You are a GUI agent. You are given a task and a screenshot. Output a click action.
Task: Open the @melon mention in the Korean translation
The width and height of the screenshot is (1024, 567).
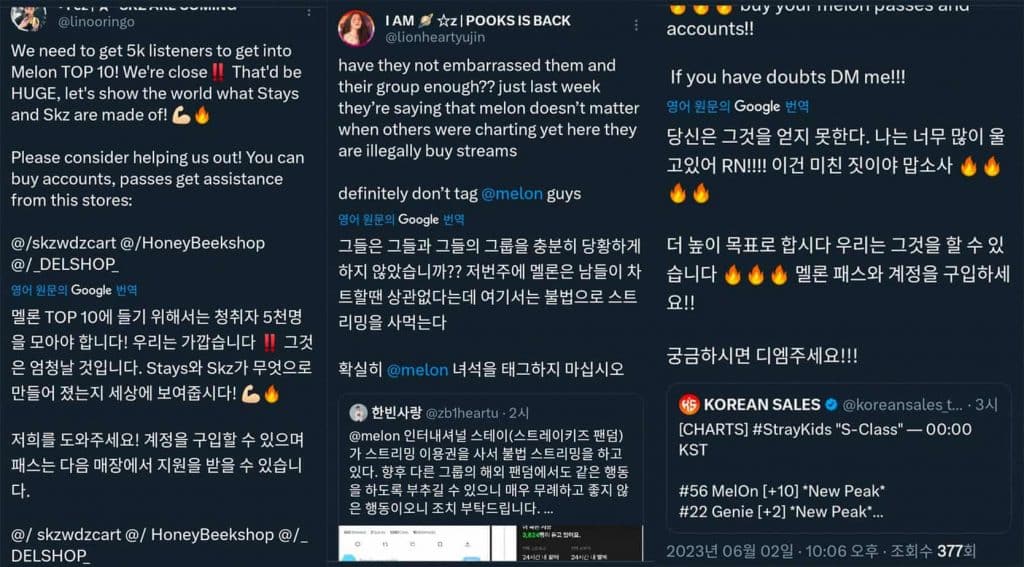tap(417, 370)
